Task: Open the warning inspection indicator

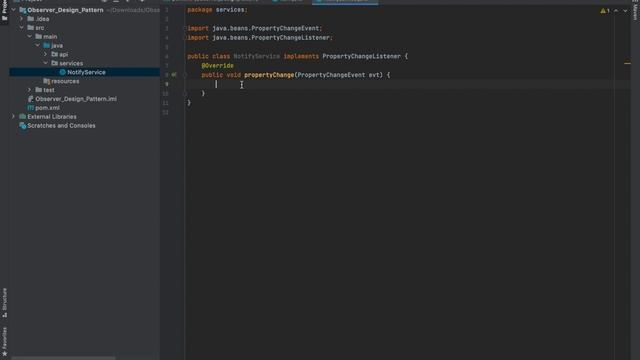Action: tap(605, 11)
